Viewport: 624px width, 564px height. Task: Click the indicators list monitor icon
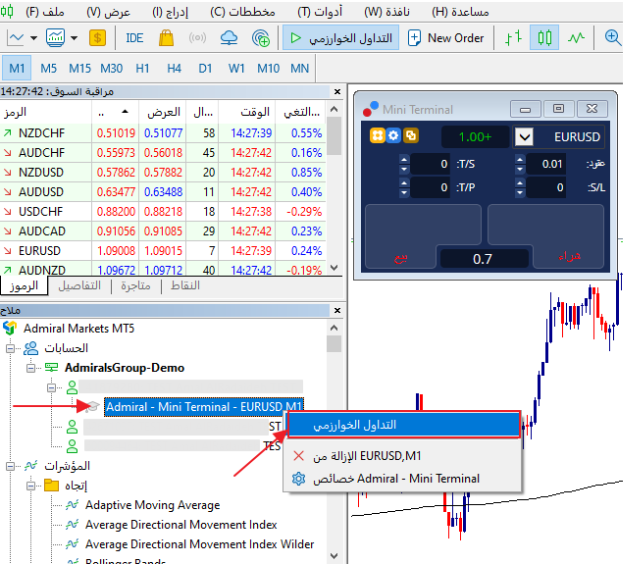[55, 38]
